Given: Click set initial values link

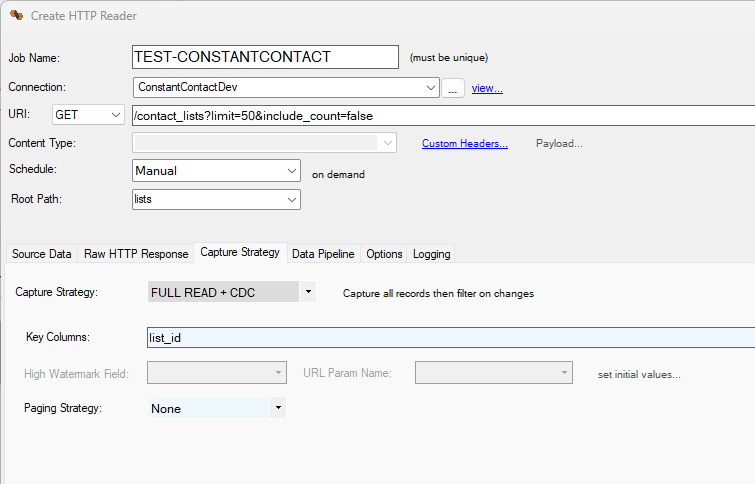Looking at the screenshot, I should pos(639,374).
